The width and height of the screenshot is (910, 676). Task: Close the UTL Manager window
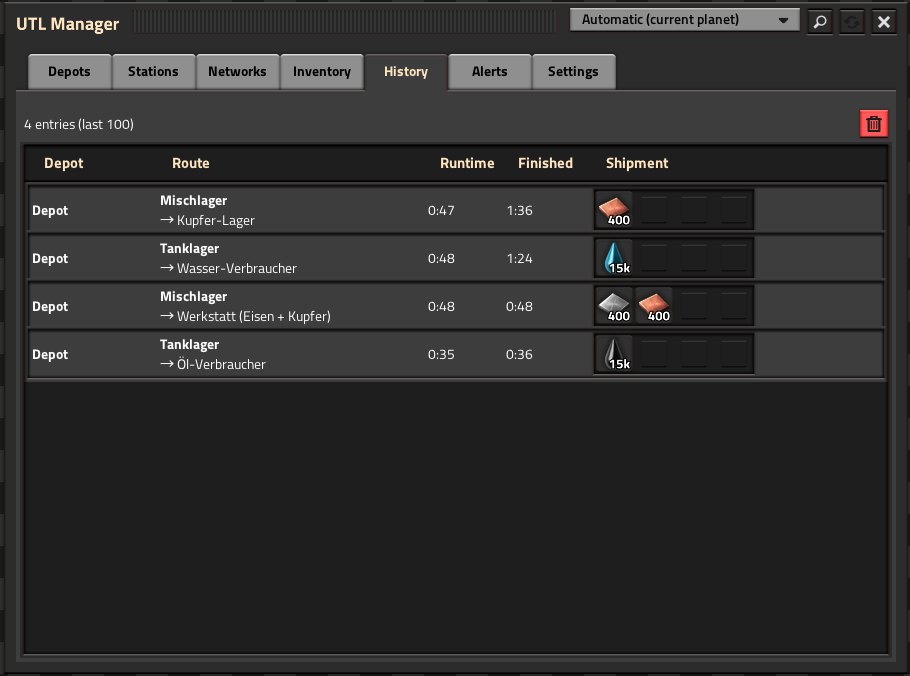pos(883,22)
